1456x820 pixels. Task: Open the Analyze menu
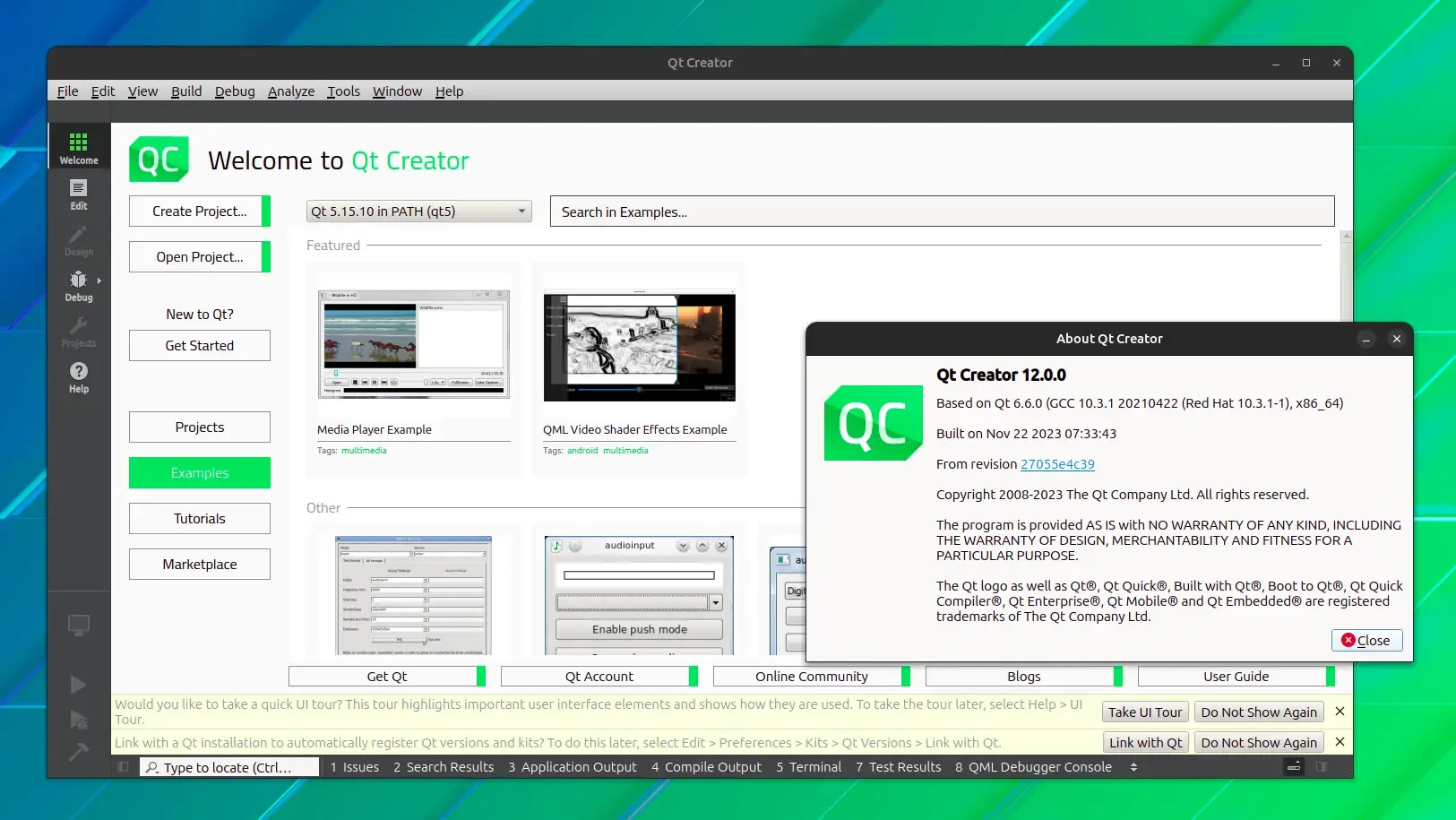click(291, 91)
